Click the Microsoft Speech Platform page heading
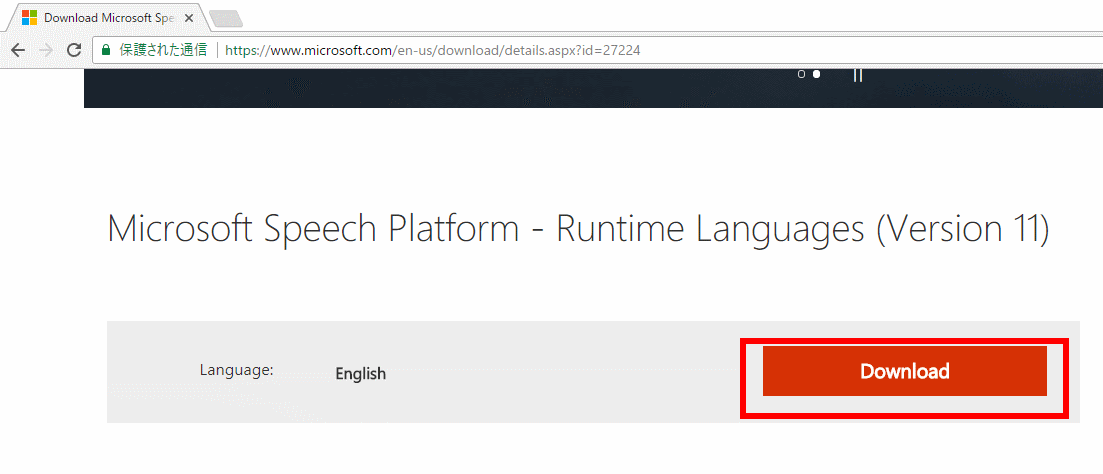1103x474 pixels. (x=577, y=229)
